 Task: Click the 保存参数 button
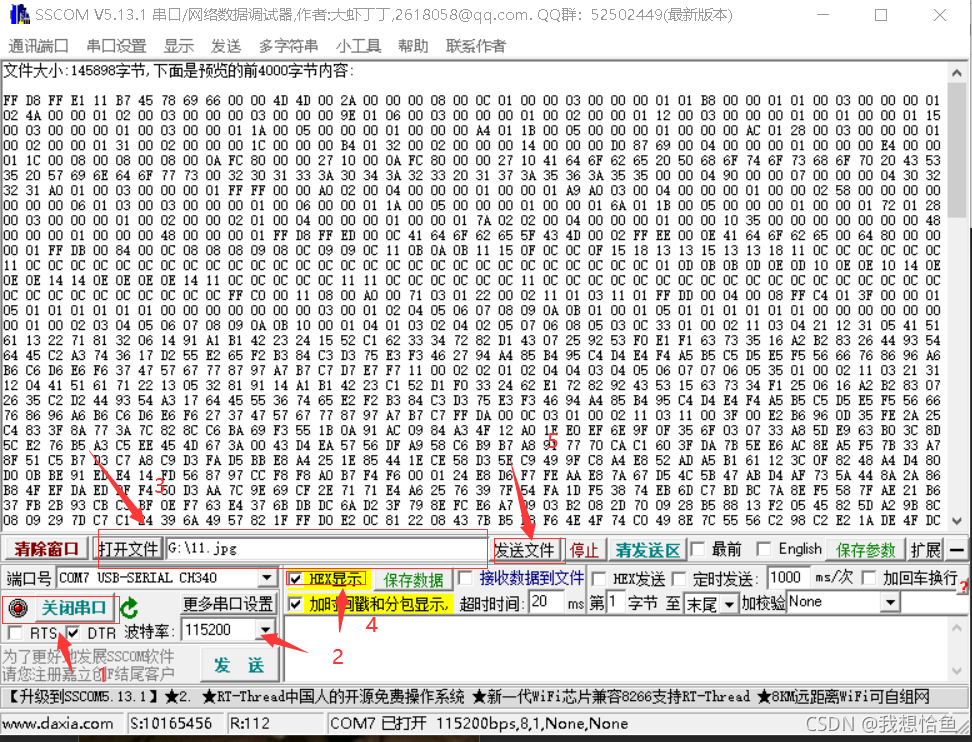[865, 550]
